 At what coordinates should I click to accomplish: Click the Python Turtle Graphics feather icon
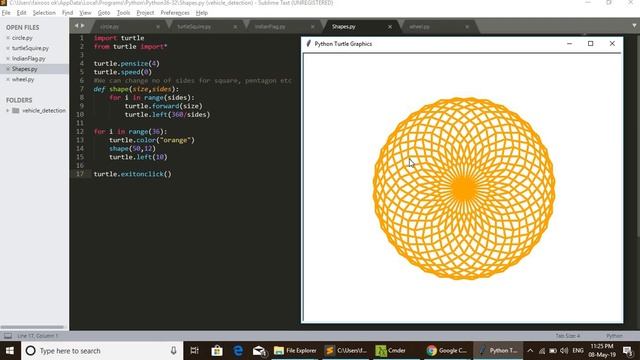[x=309, y=43]
